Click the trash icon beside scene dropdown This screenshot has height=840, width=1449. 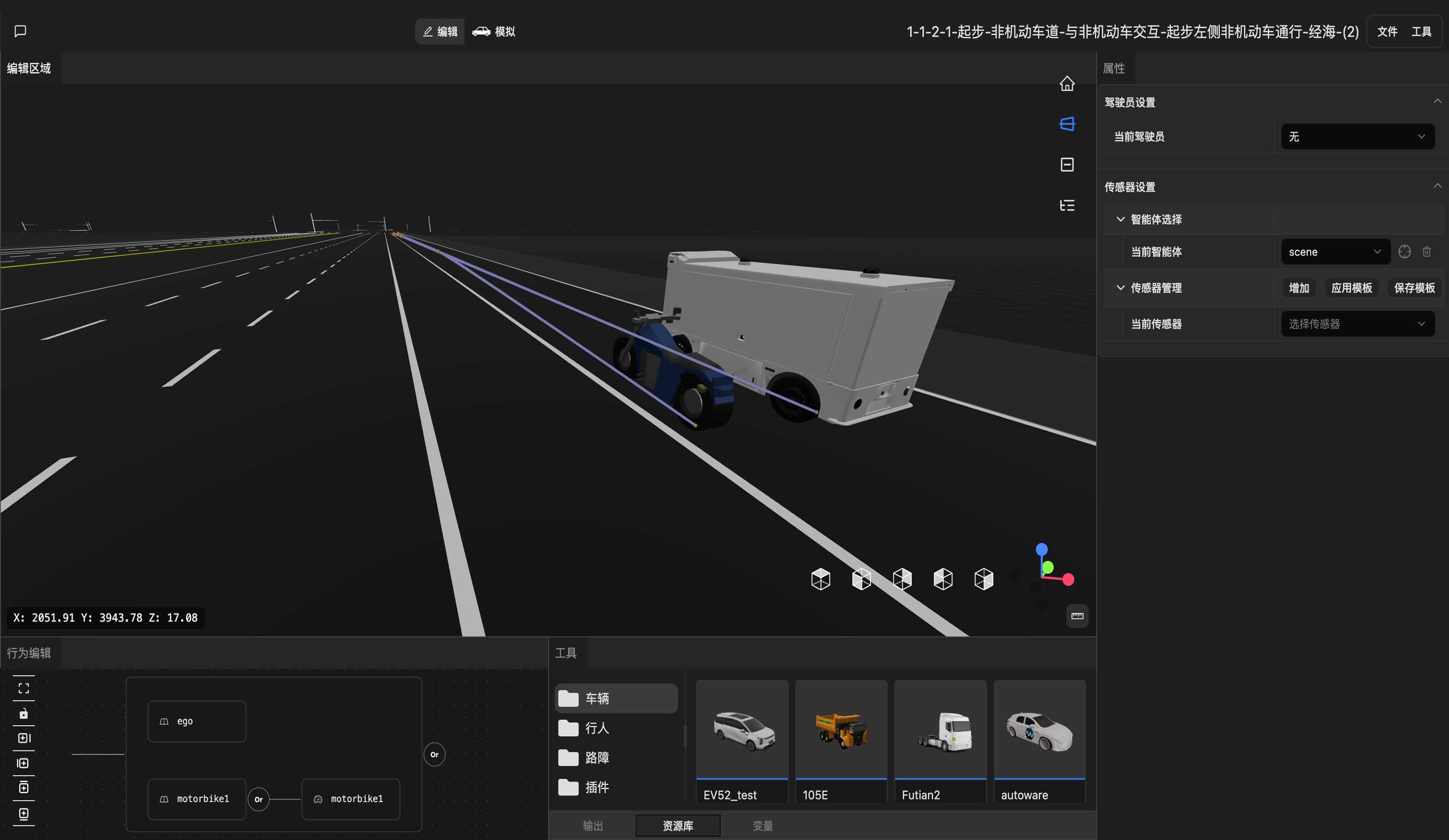coord(1426,252)
